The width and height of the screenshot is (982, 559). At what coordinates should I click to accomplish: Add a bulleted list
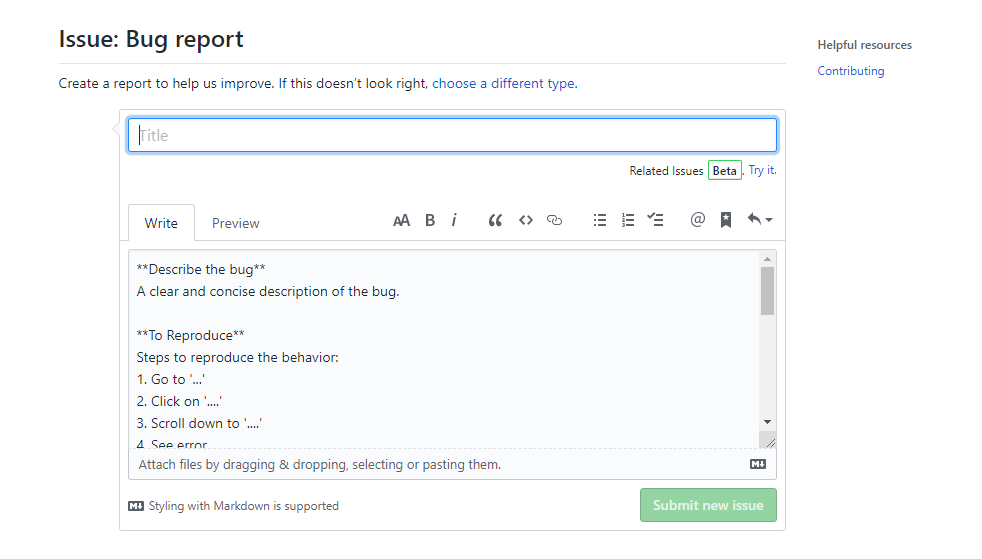pos(600,220)
